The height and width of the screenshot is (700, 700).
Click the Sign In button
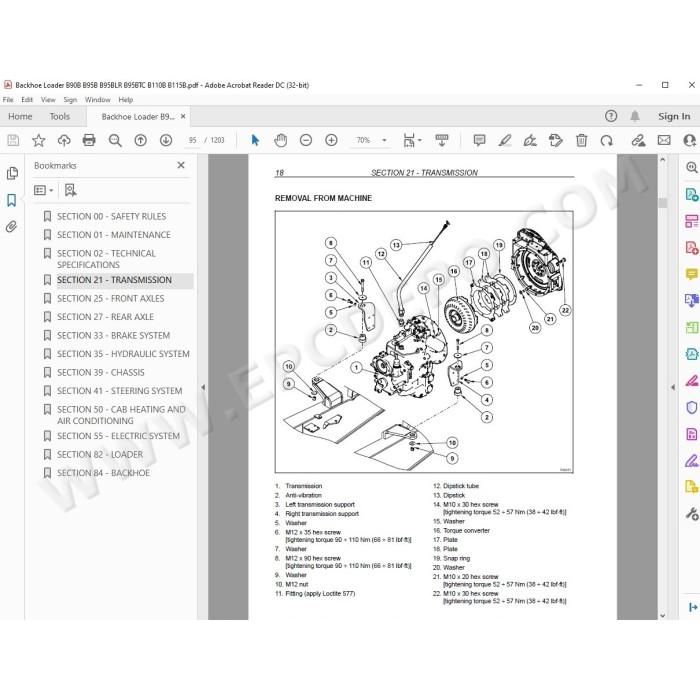[674, 117]
